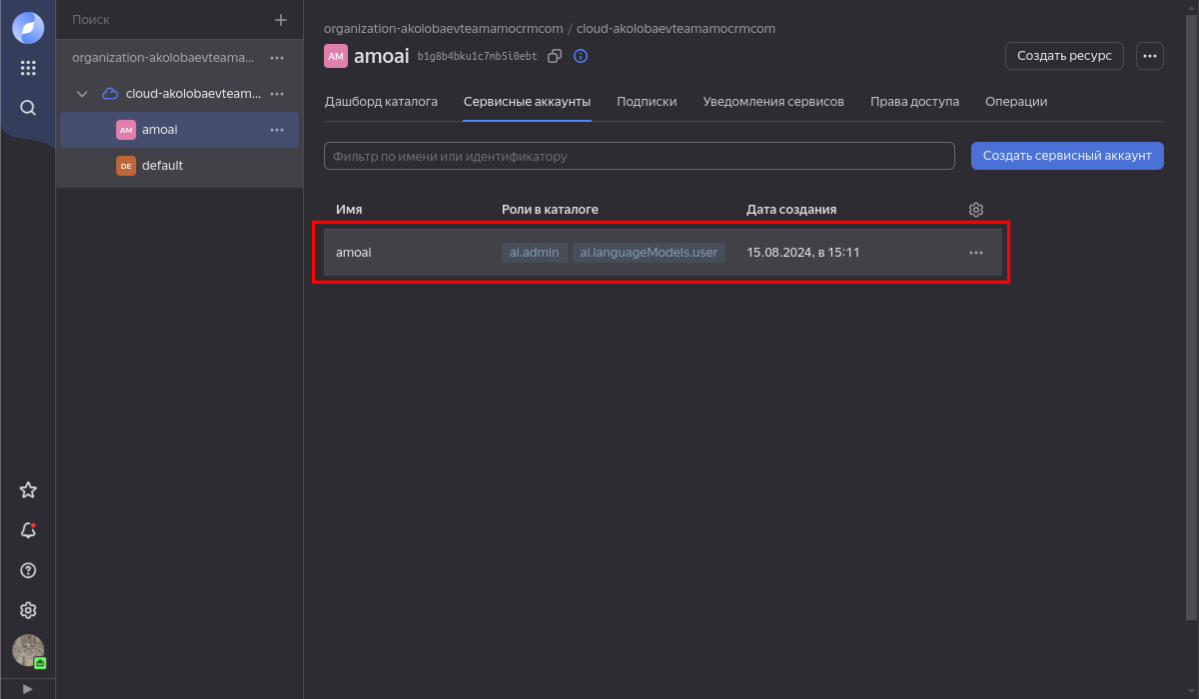
Task: Click the Создать ресурс button
Action: point(1064,56)
